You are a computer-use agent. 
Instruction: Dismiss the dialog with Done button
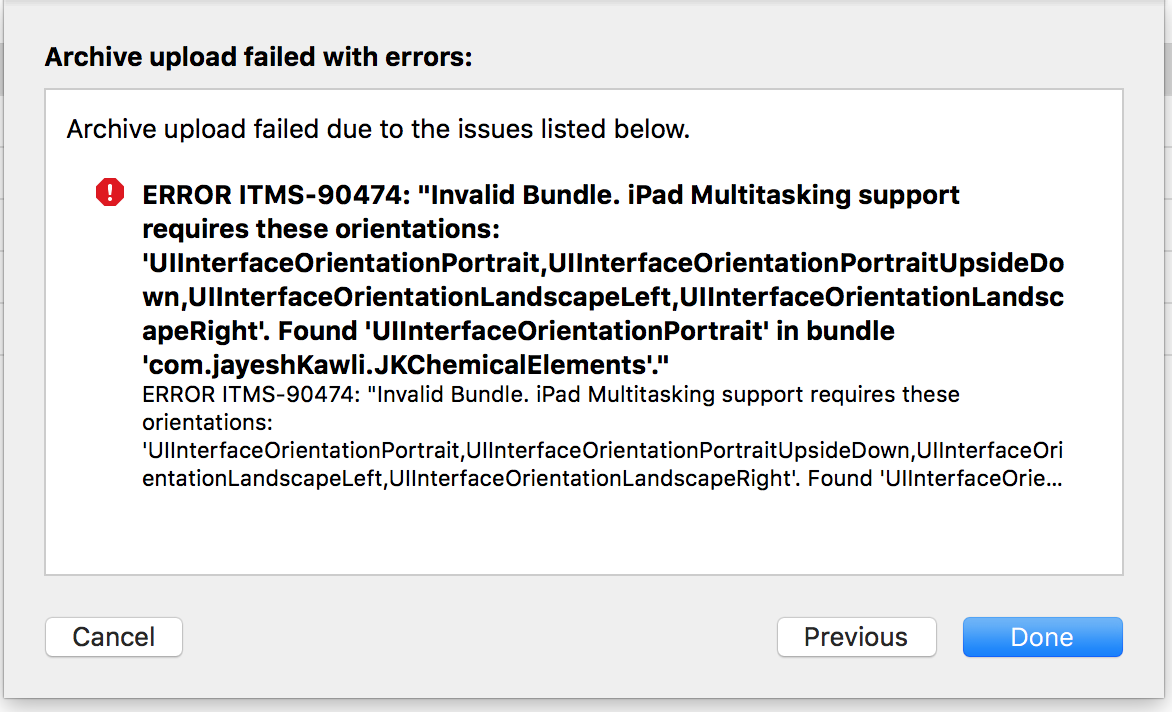[x=1043, y=637]
